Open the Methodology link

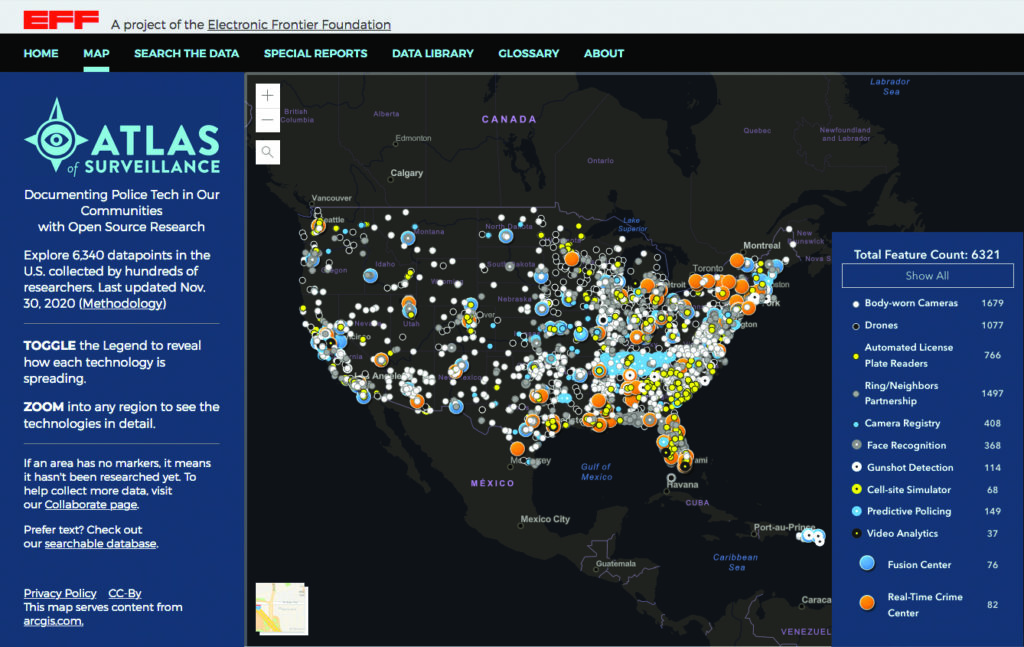pyautogui.click(x=122, y=303)
